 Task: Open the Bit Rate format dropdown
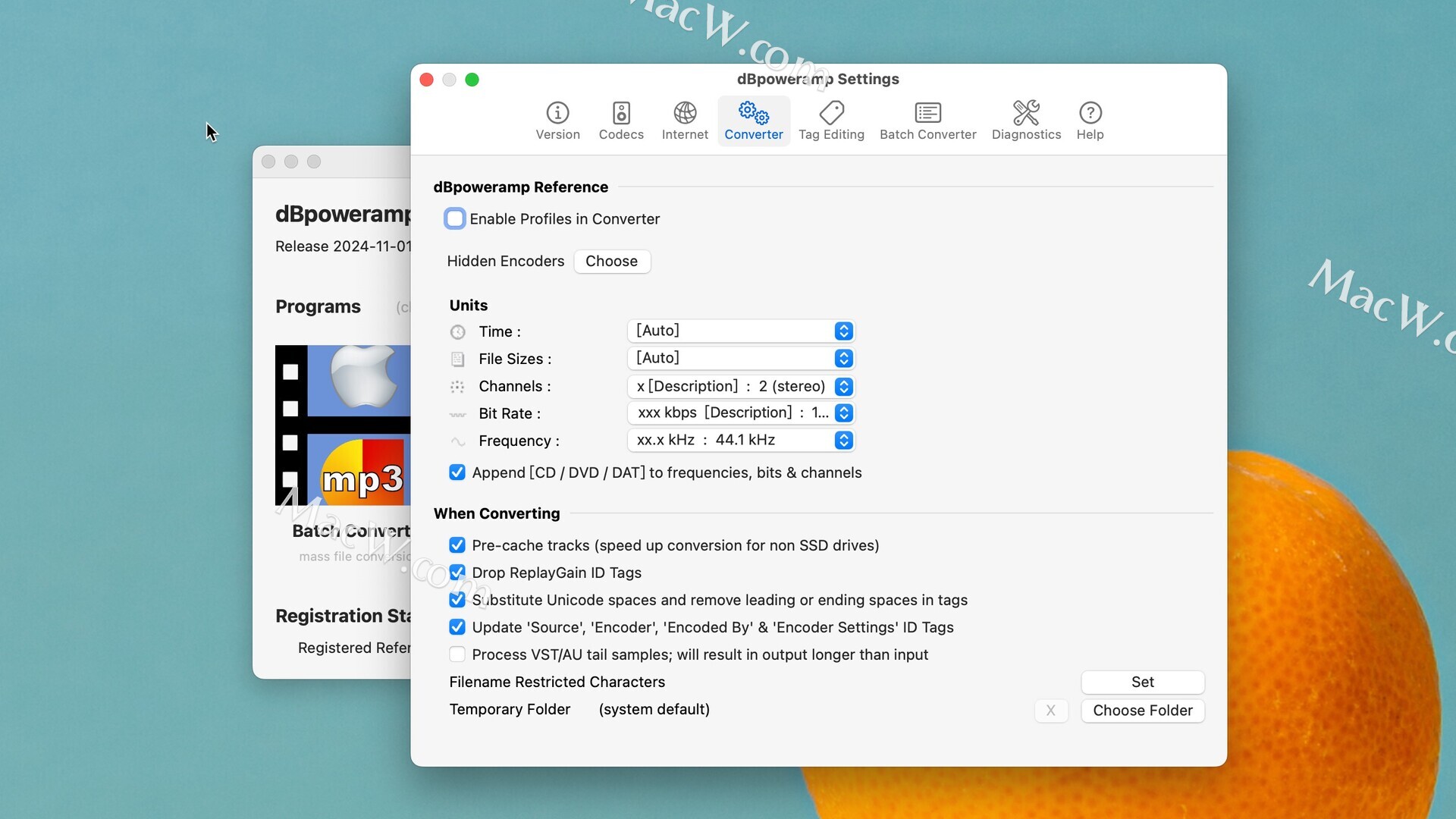(741, 413)
